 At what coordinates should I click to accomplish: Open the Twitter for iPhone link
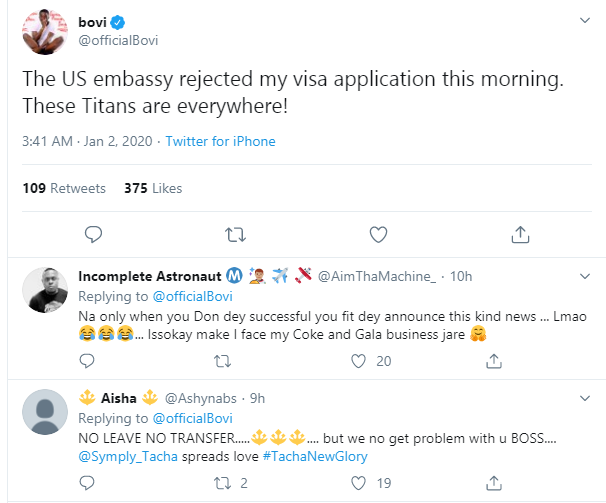(x=220, y=142)
